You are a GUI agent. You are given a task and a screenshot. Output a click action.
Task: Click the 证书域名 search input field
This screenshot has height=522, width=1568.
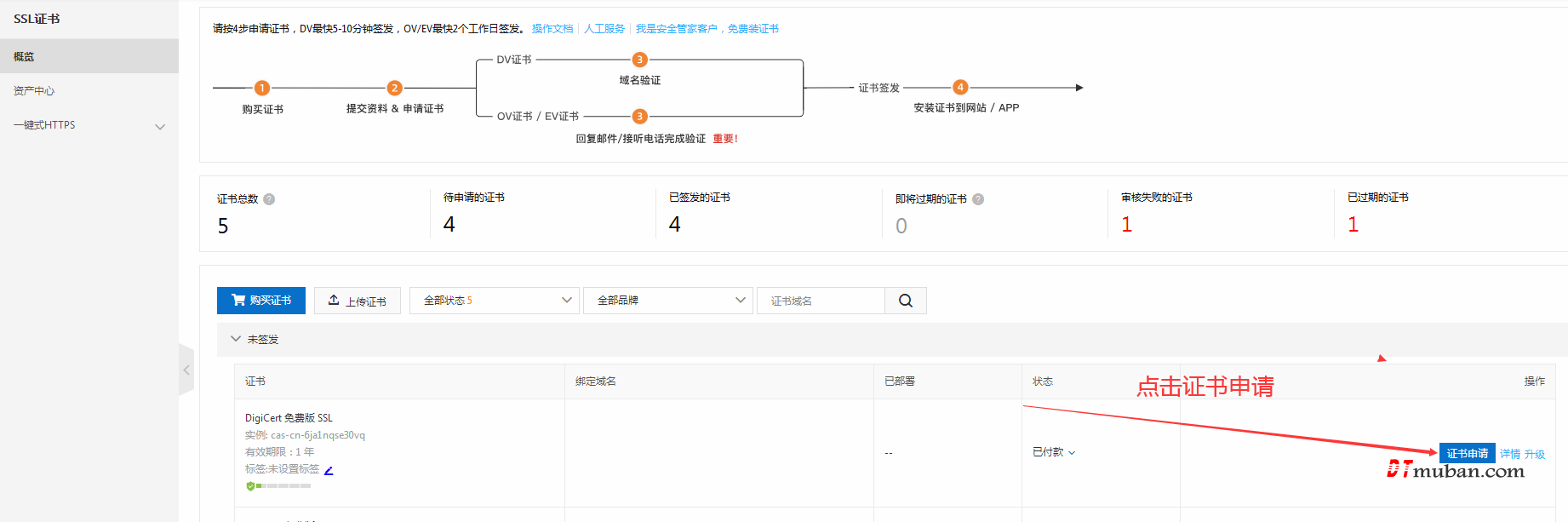pos(821,301)
